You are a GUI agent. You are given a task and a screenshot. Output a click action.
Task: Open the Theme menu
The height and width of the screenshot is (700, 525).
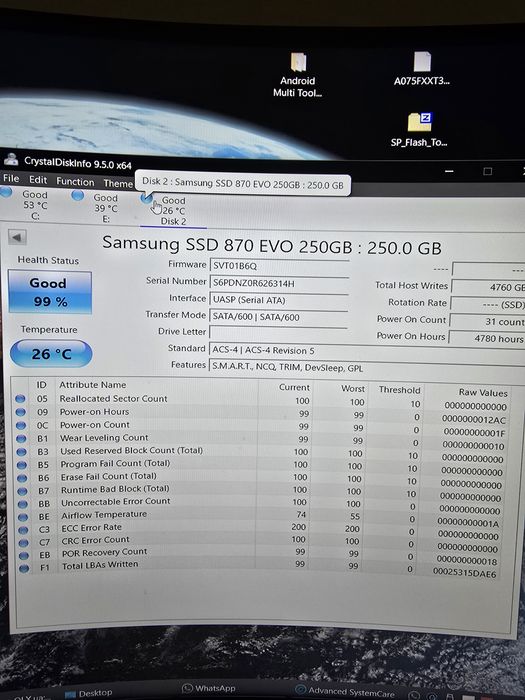pyautogui.click(x=118, y=183)
